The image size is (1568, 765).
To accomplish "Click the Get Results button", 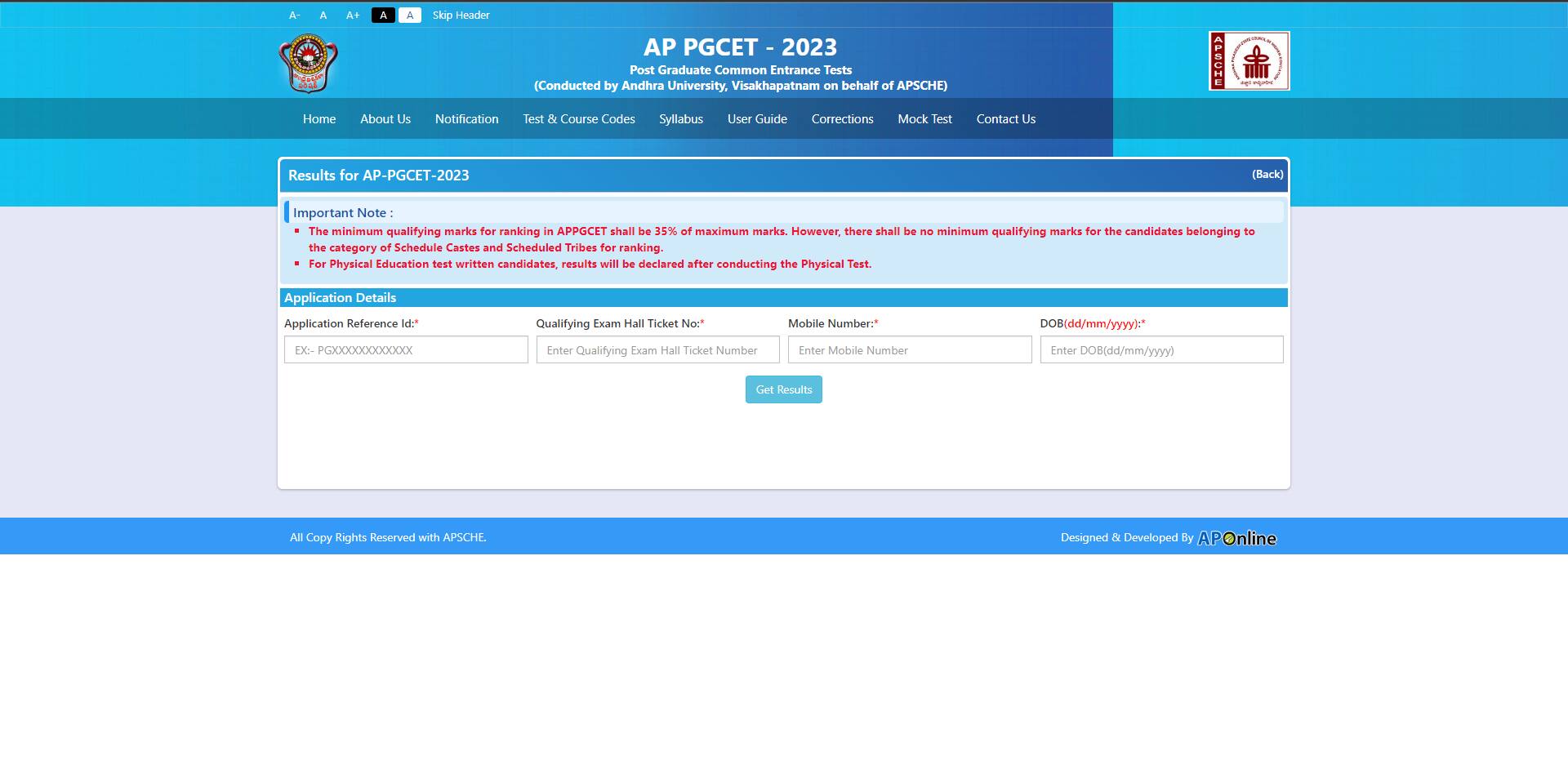I will (783, 389).
